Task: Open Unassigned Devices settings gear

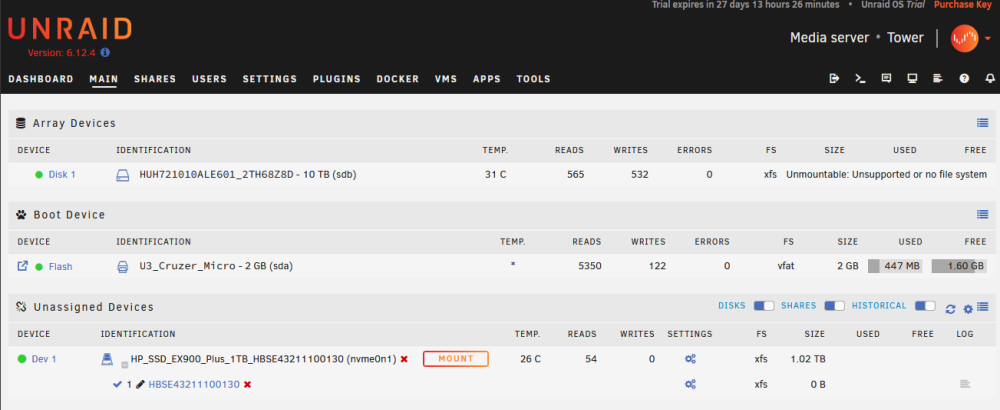Action: tap(968, 309)
